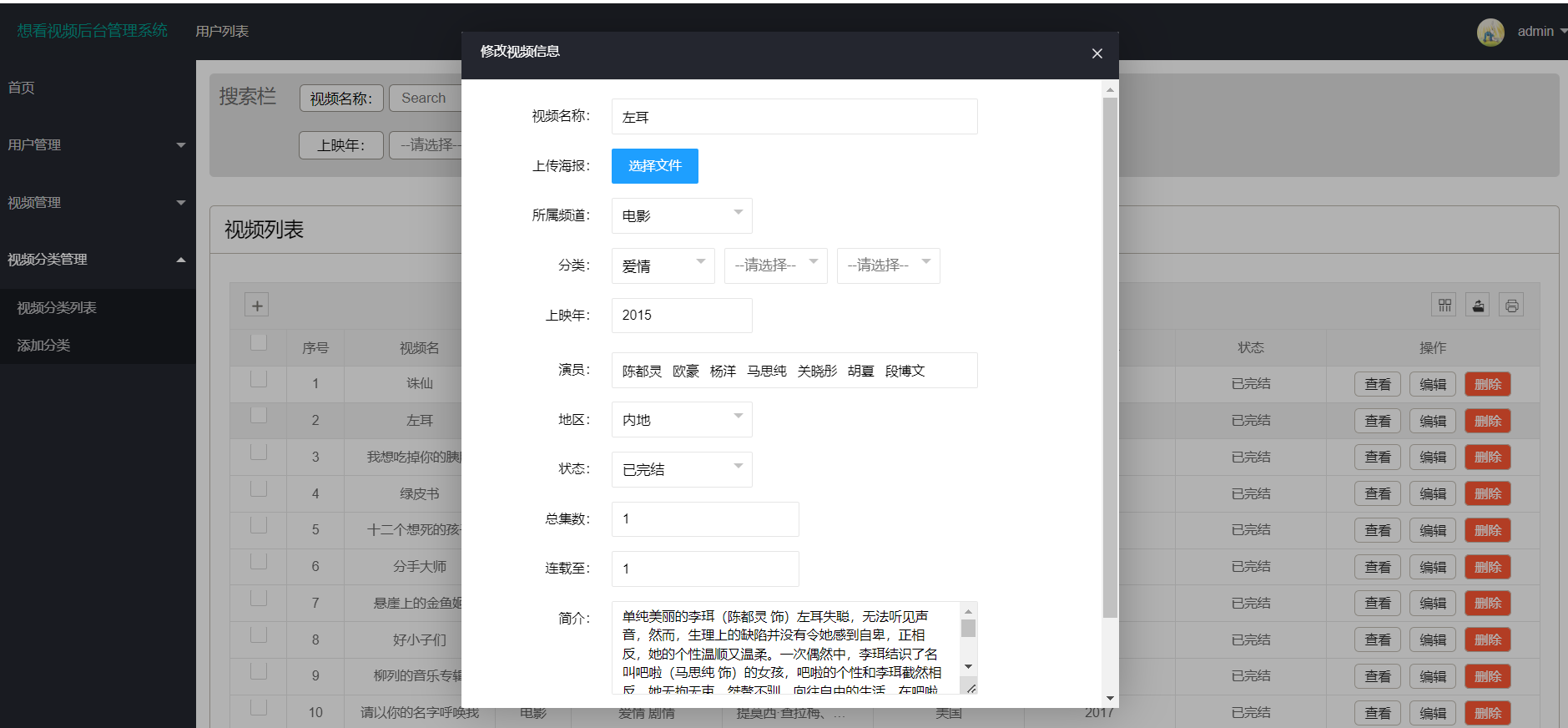Image resolution: width=1568 pixels, height=728 pixels.
Task: Click the 状态 column header
Action: 1250,347
